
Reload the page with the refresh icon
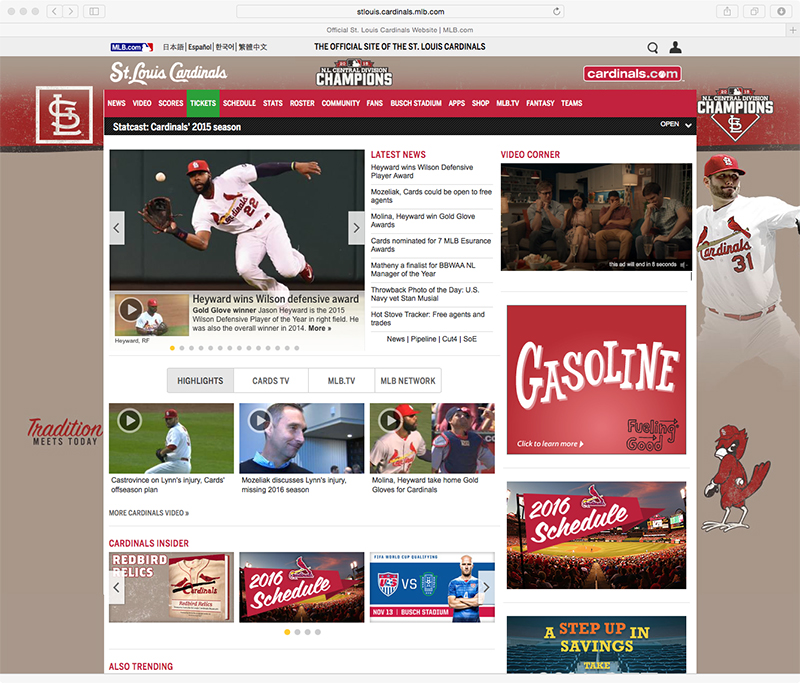(557, 11)
